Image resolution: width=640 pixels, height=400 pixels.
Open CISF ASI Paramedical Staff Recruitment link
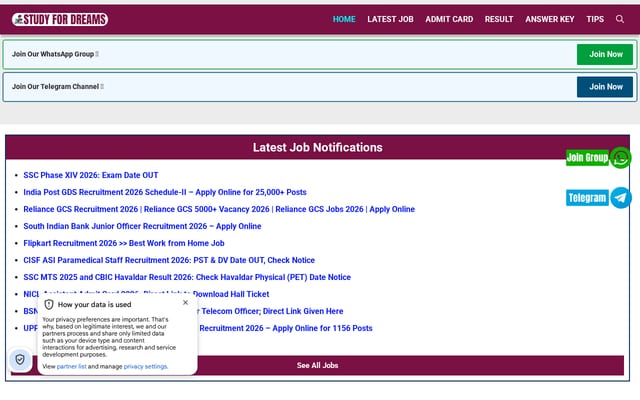(x=169, y=260)
